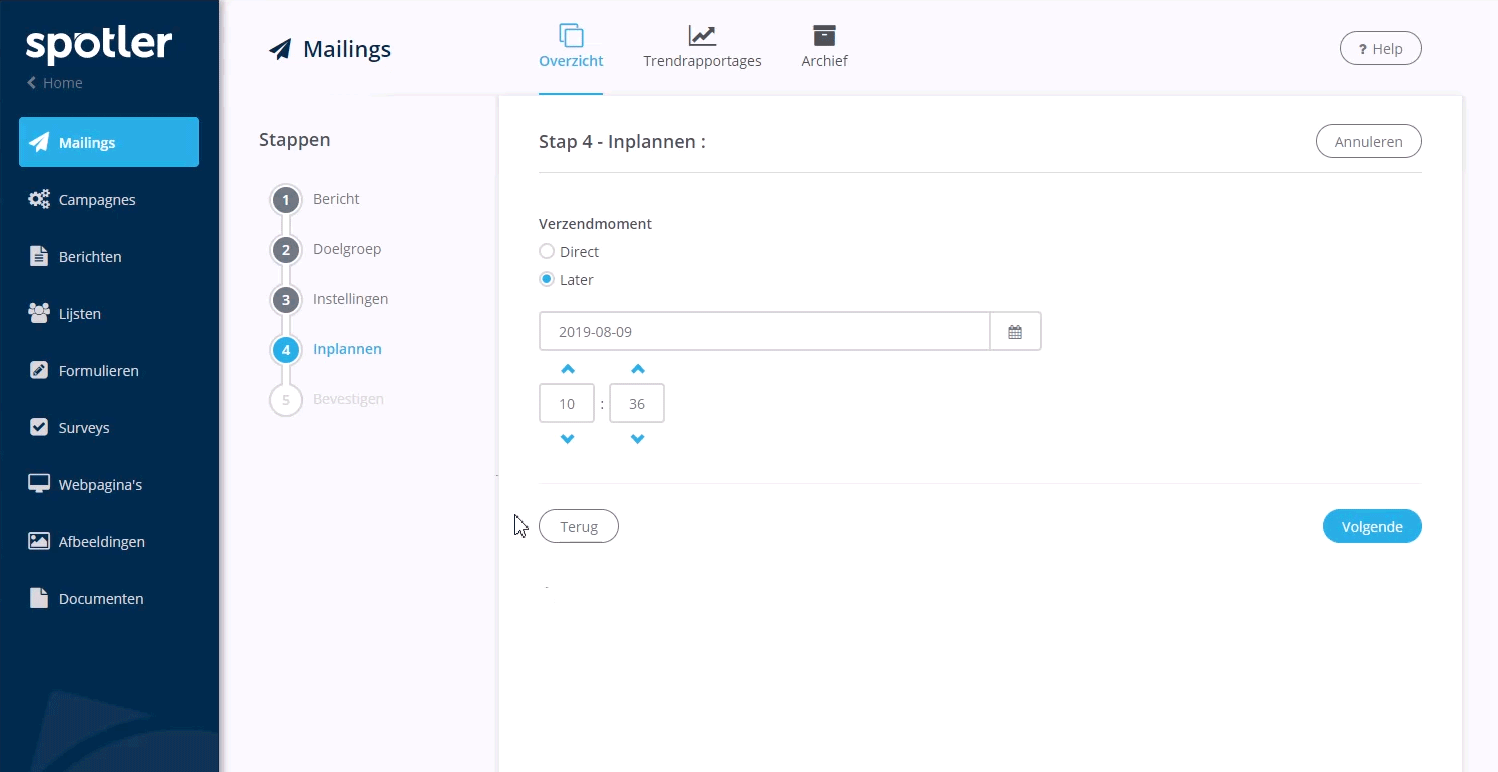1498x772 pixels.
Task: Go to step 1 Bericht
Action: (316, 199)
